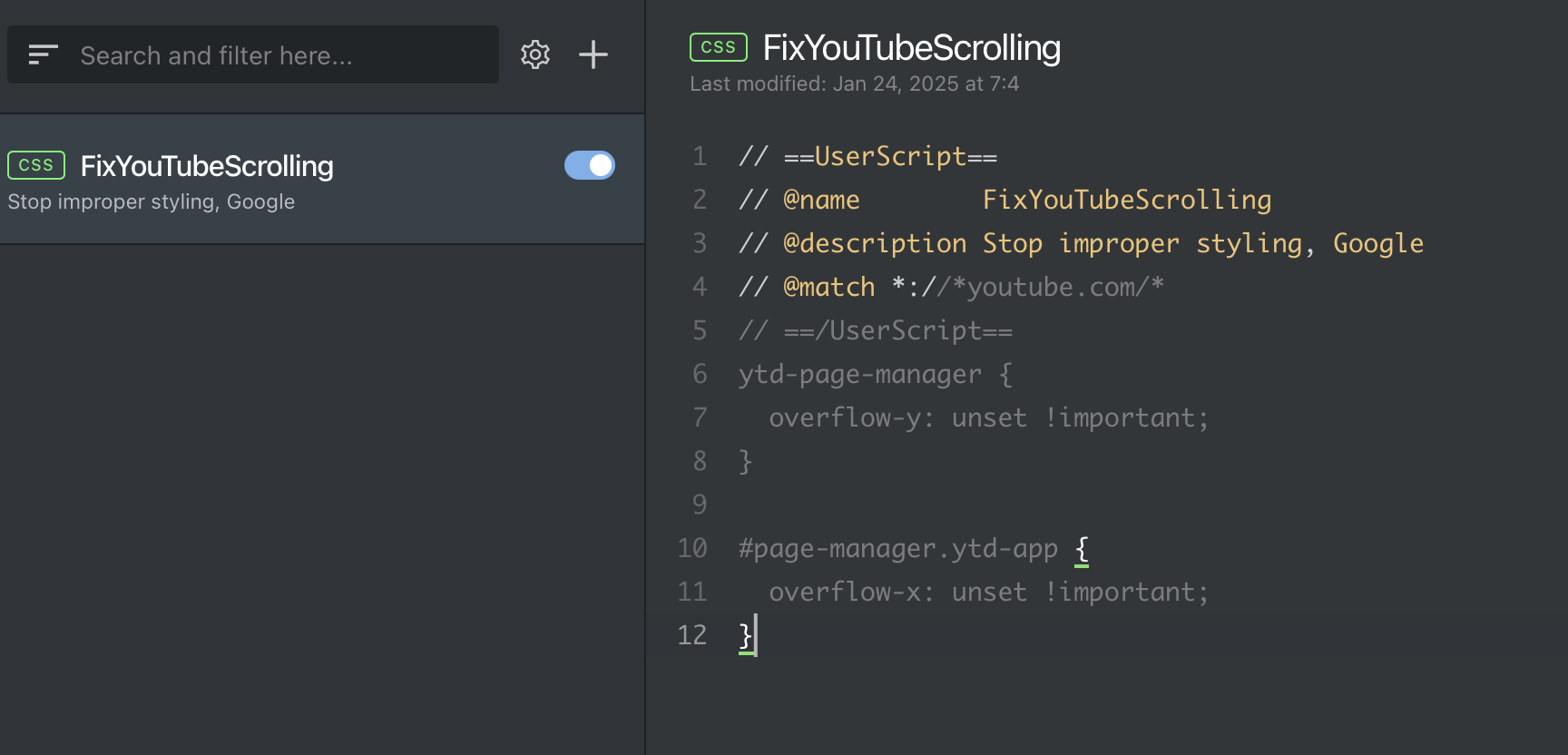Click the @description keyword in the editor
Viewport: 1568px width, 755px height.
pos(875,243)
